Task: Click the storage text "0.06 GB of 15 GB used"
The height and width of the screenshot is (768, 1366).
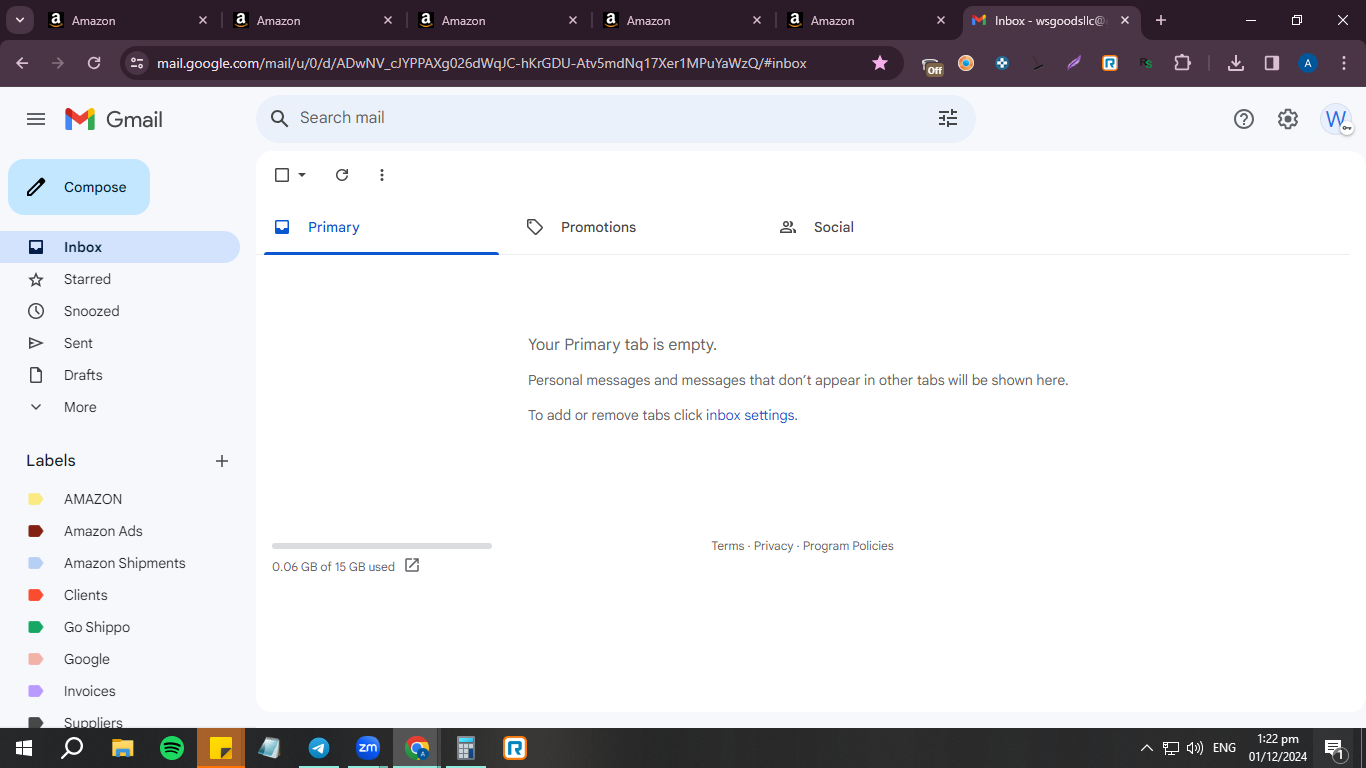Action: click(333, 567)
